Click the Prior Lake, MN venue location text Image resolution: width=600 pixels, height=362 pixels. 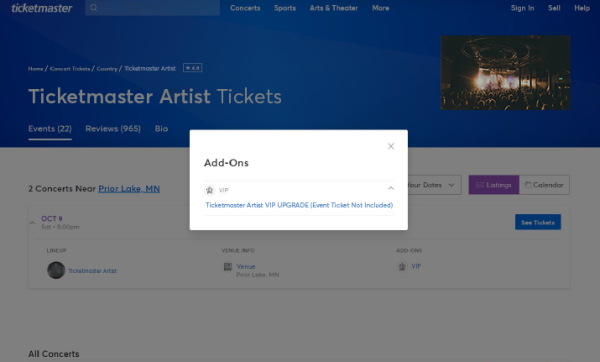(x=258, y=275)
